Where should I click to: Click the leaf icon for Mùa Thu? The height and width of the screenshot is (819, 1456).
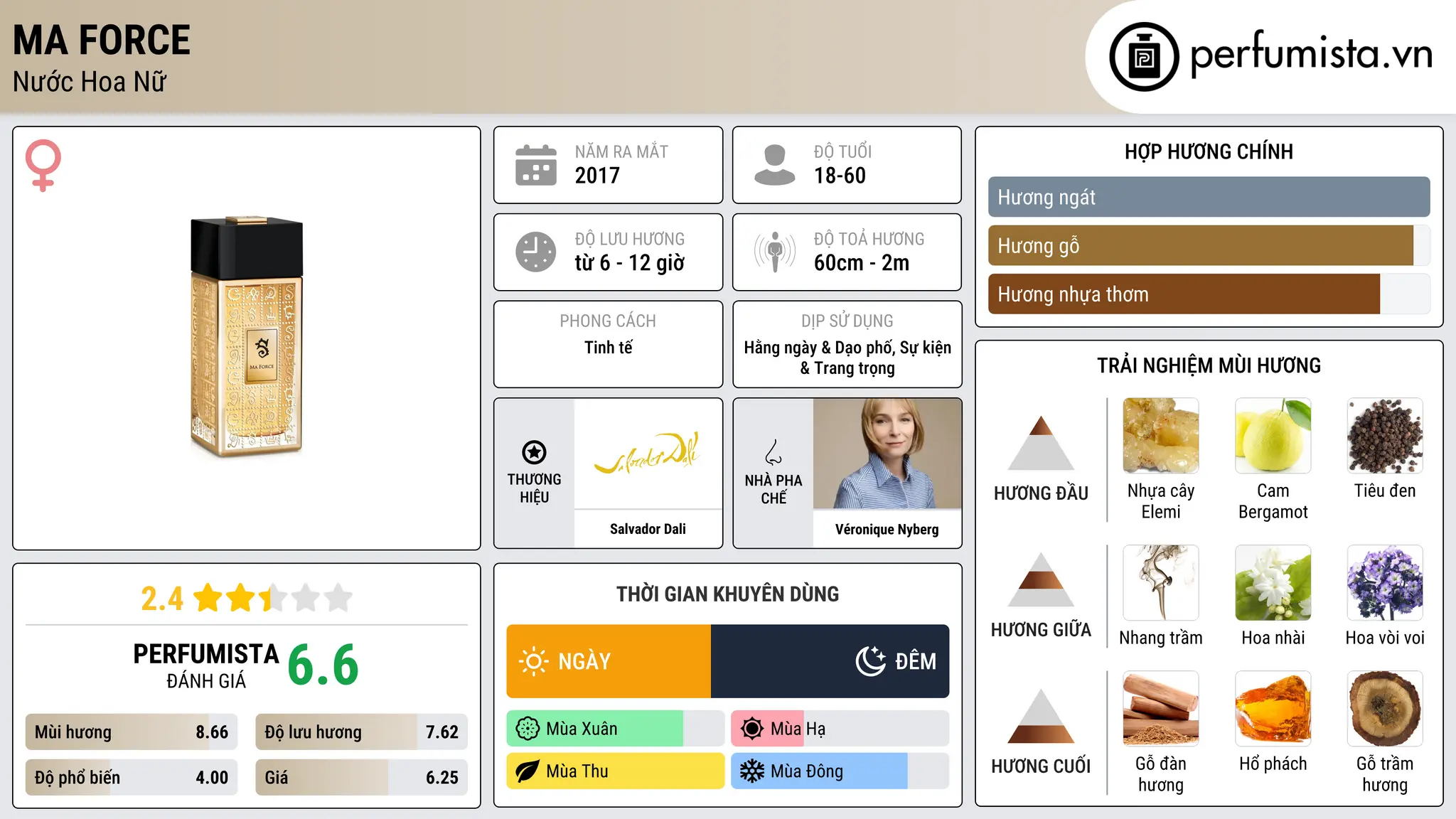[x=528, y=771]
